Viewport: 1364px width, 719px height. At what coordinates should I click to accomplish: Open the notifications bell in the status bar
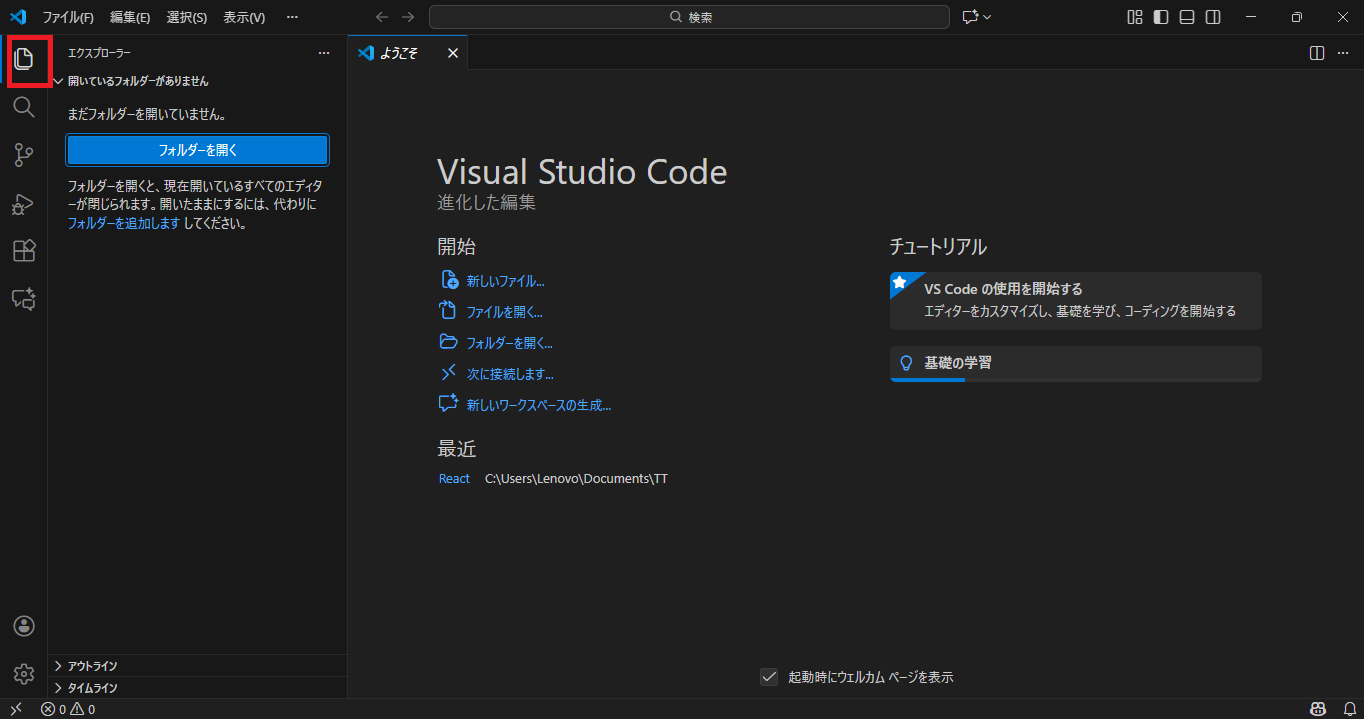coord(1345,708)
